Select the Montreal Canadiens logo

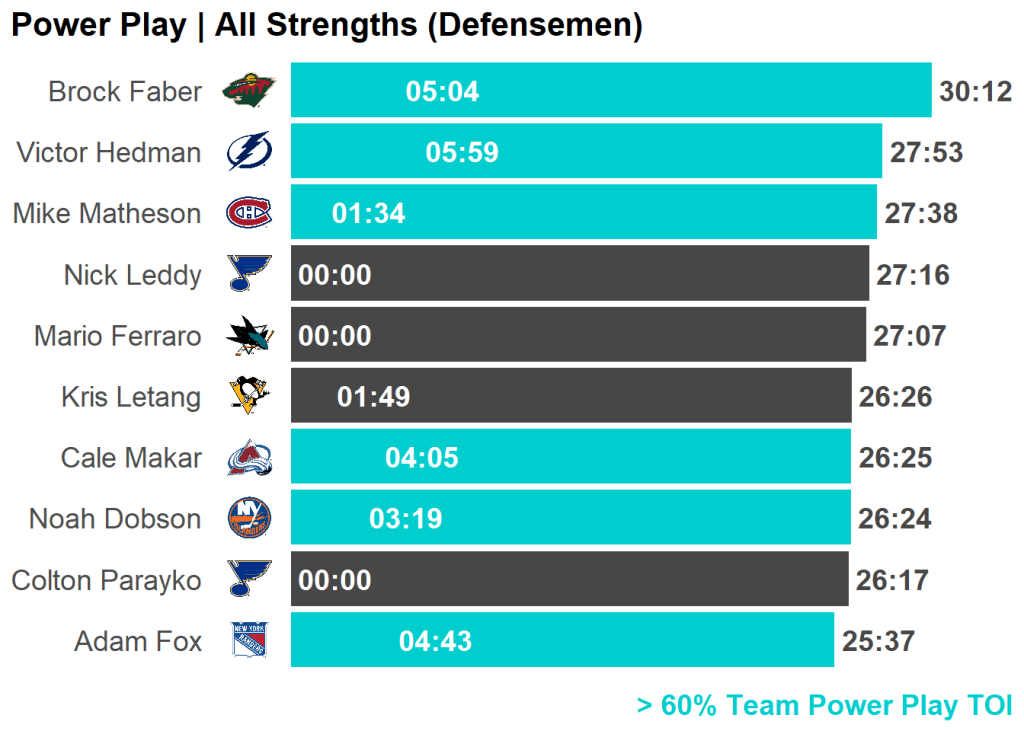(x=247, y=213)
